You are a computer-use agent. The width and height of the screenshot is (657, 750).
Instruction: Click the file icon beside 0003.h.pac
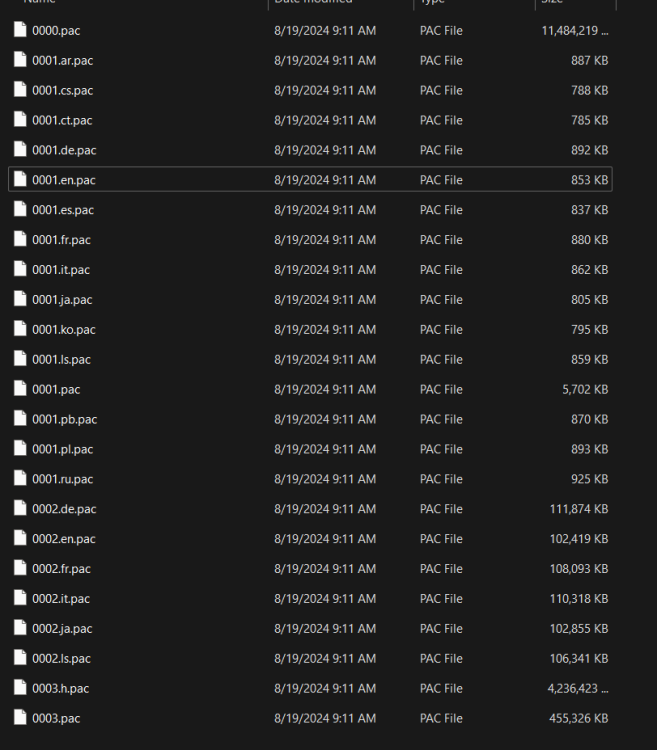pos(20,688)
